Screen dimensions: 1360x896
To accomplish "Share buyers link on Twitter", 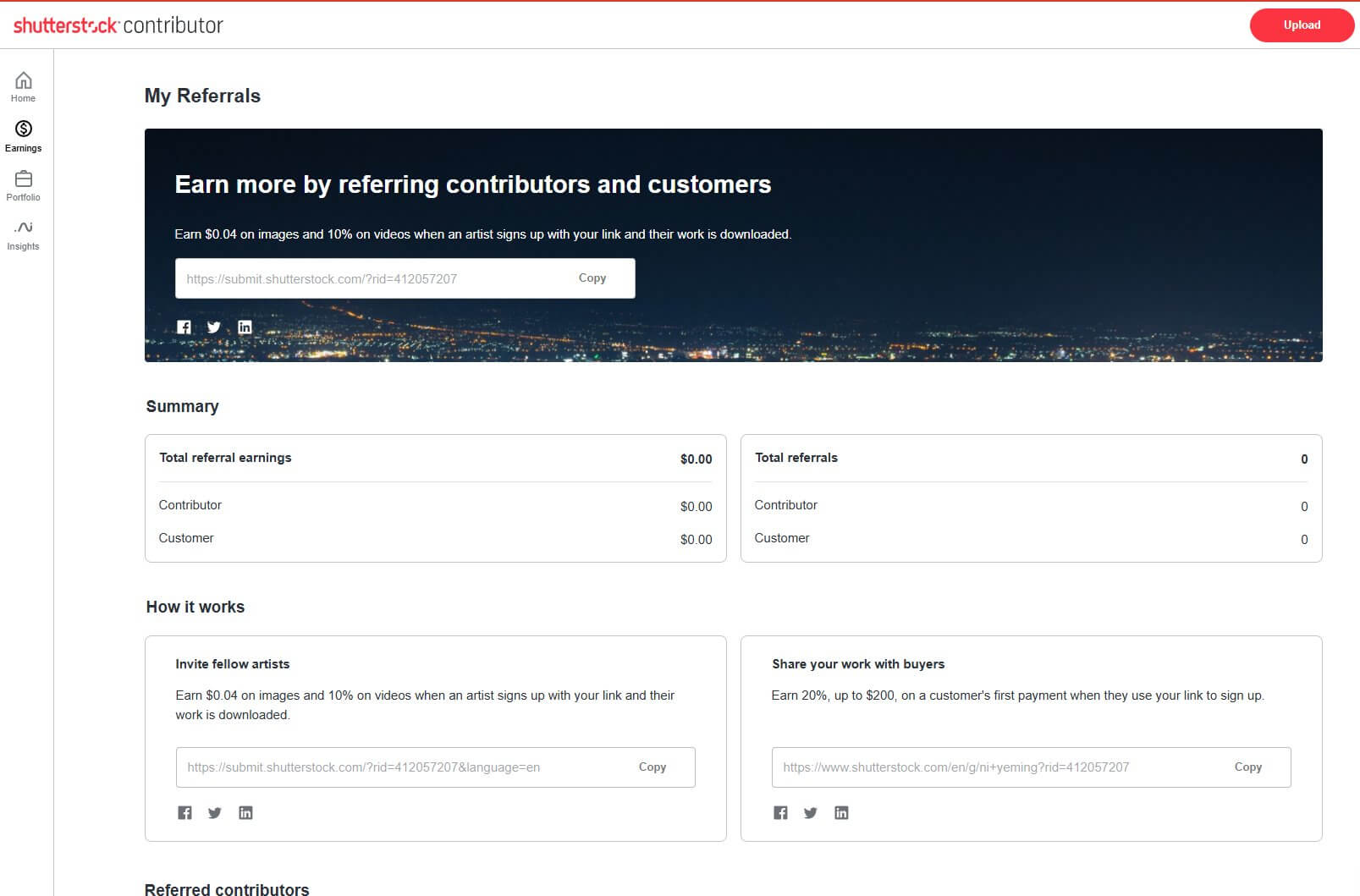I will point(811,813).
